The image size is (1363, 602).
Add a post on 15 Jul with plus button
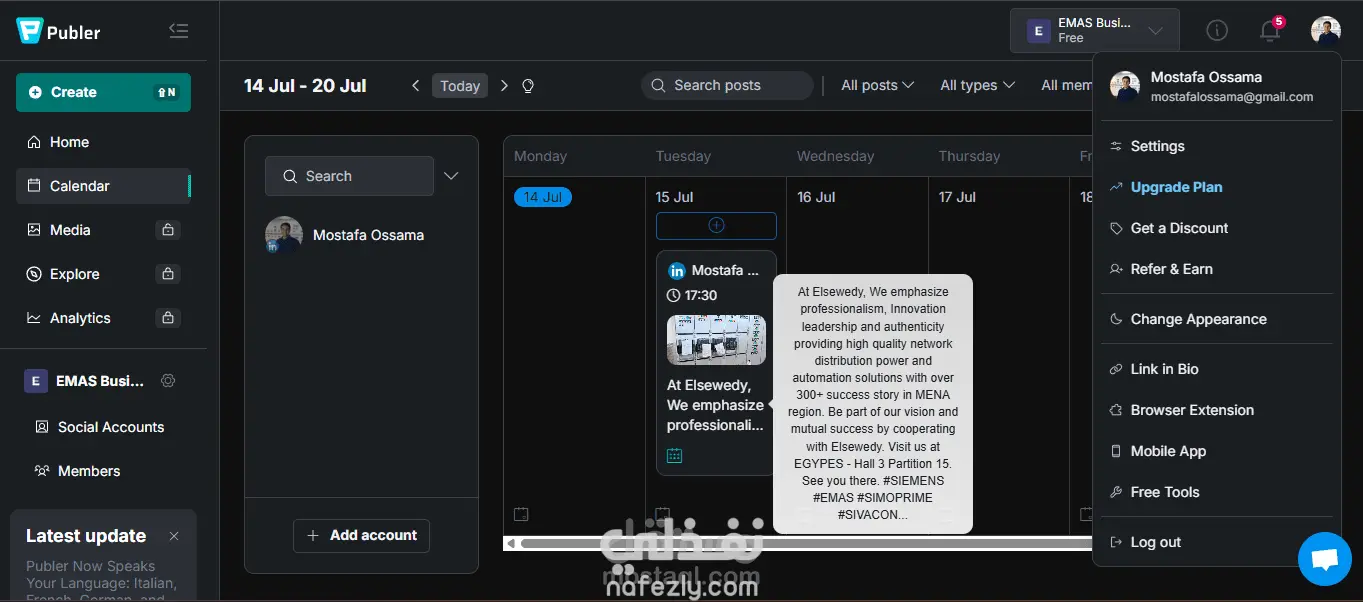[716, 225]
